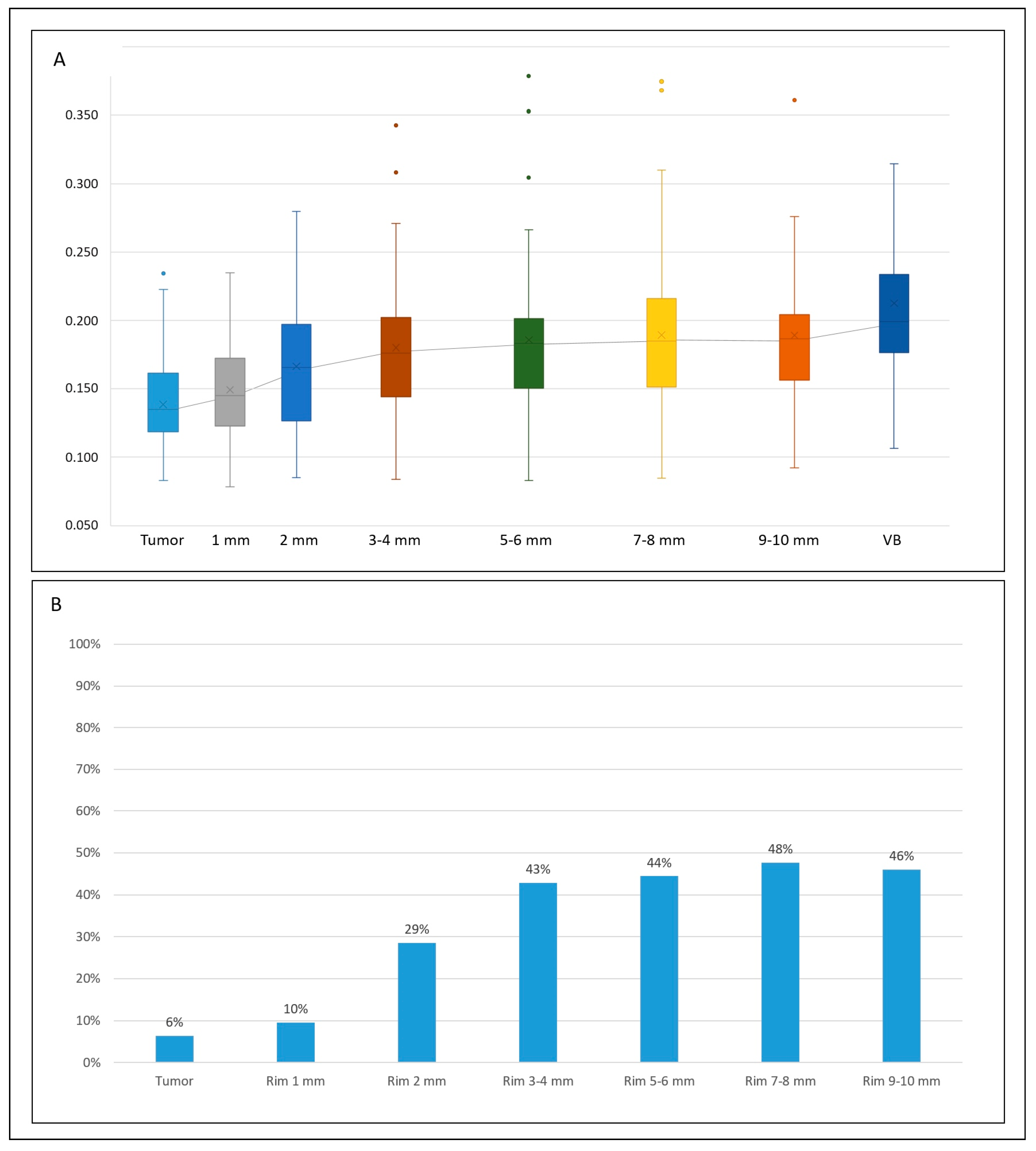The width and height of the screenshot is (1036, 1151).
Task: Click the topmost green 5-6 mm outlier
Action: coord(529,76)
